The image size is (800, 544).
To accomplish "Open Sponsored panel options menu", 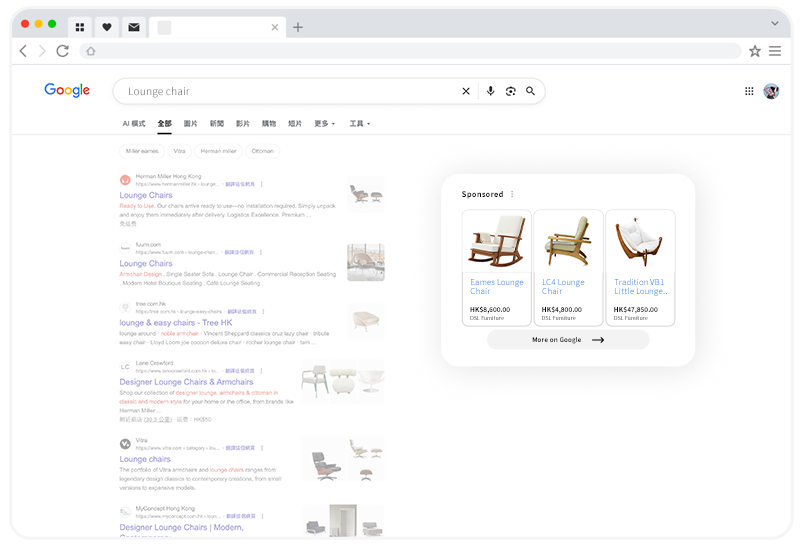I will click(x=512, y=194).
